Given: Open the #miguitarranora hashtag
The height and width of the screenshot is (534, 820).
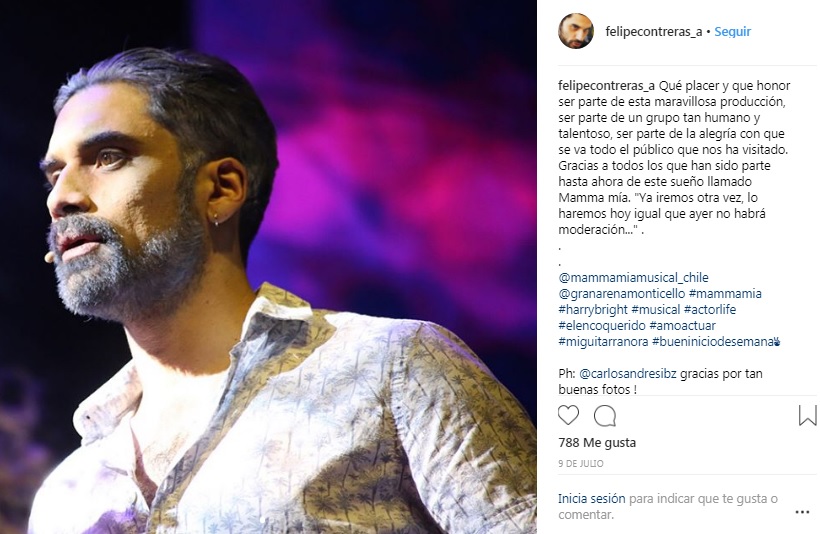Looking at the screenshot, I should point(603,342).
